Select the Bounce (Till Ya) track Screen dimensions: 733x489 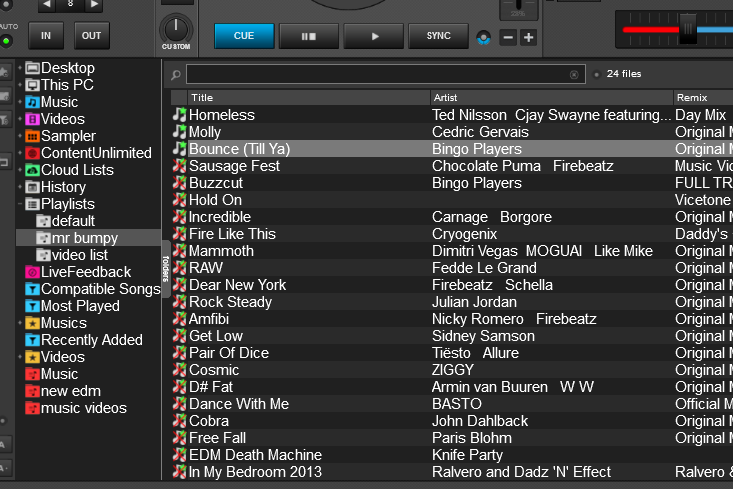pos(452,149)
